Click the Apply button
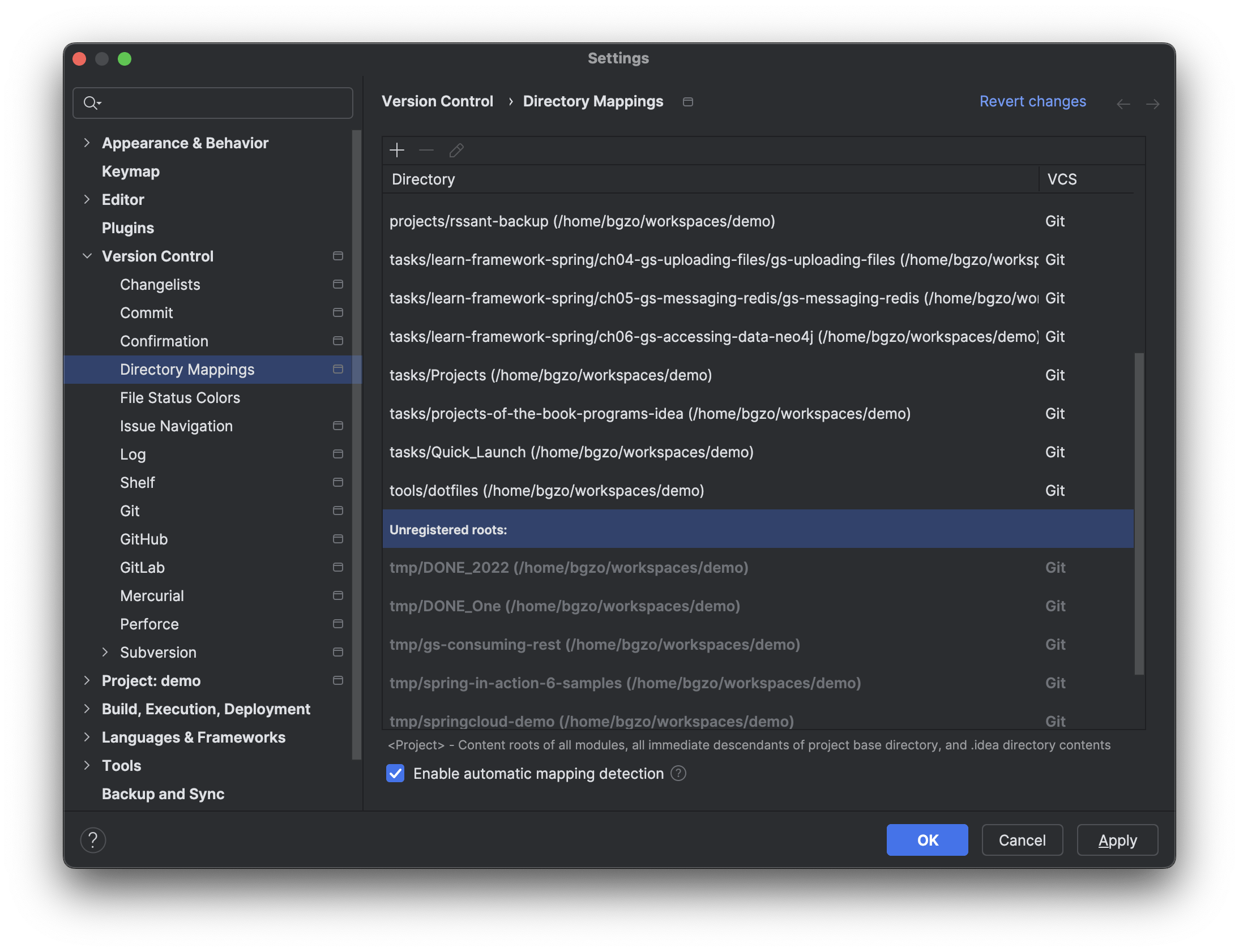1239x952 pixels. click(1117, 840)
